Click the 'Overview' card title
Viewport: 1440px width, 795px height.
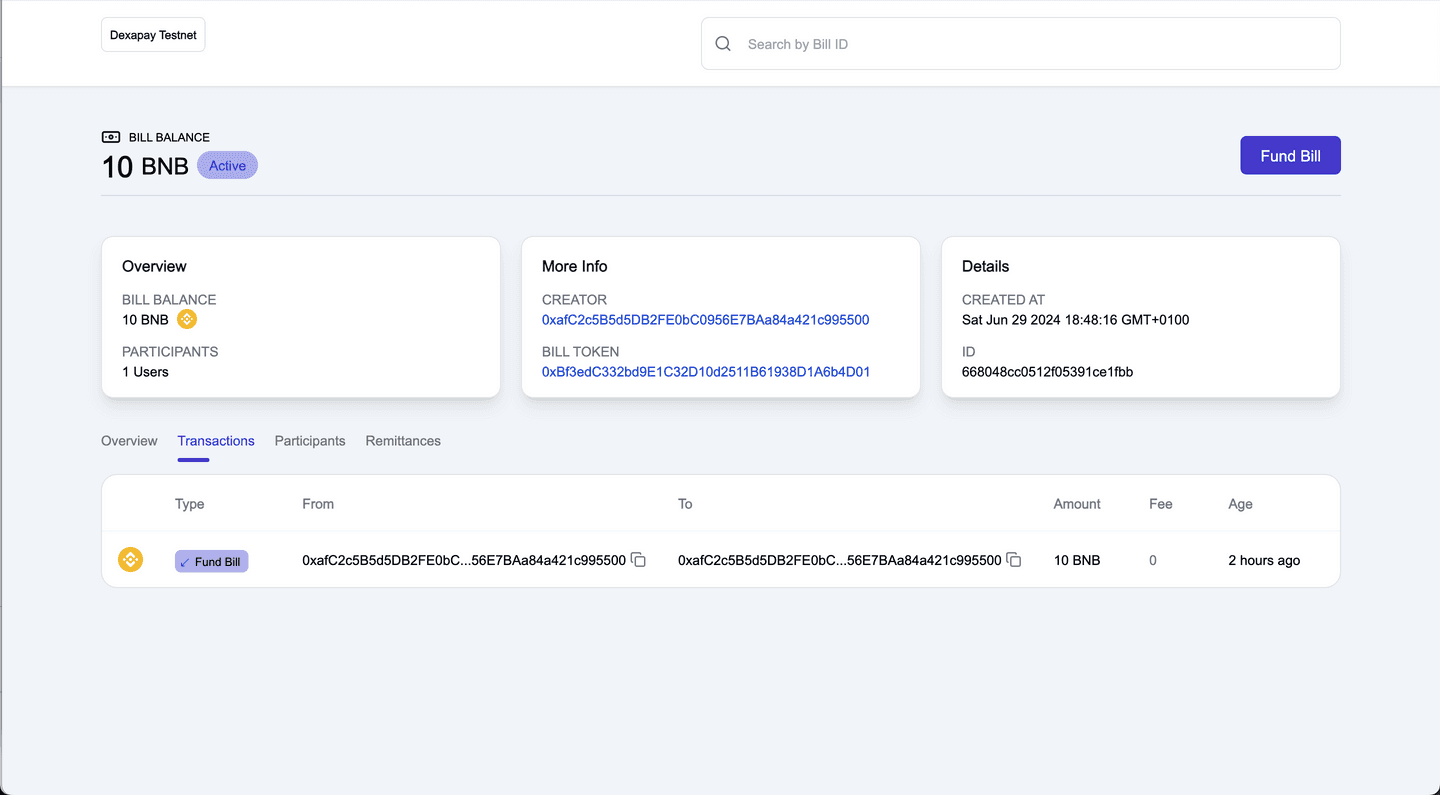pos(154,266)
